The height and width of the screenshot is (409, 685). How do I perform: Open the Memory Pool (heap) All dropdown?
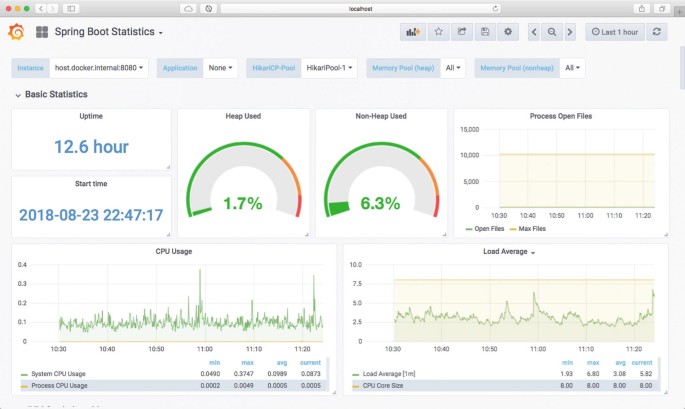coord(453,68)
